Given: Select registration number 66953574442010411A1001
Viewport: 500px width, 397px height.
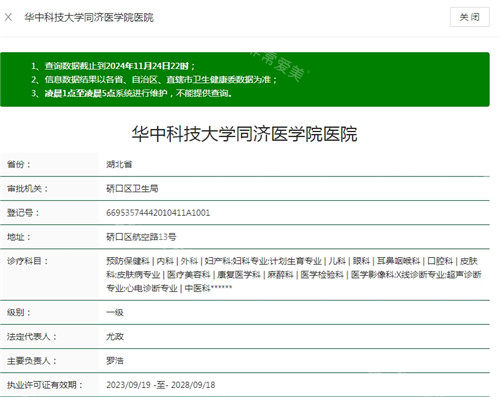Looking at the screenshot, I should click(x=158, y=213).
